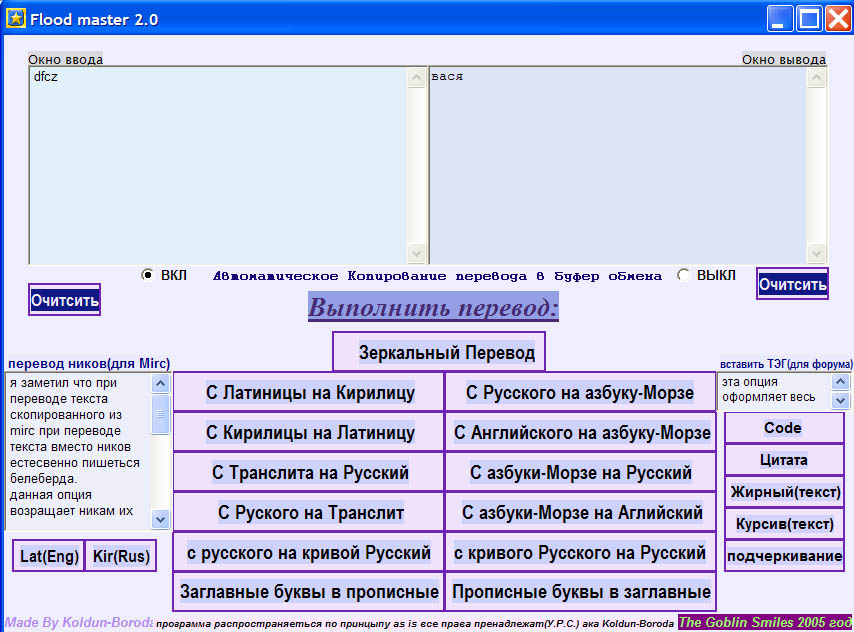The height and width of the screenshot is (632, 854).
Task: Apply Курсив(текст) tag
Action: coord(784,524)
